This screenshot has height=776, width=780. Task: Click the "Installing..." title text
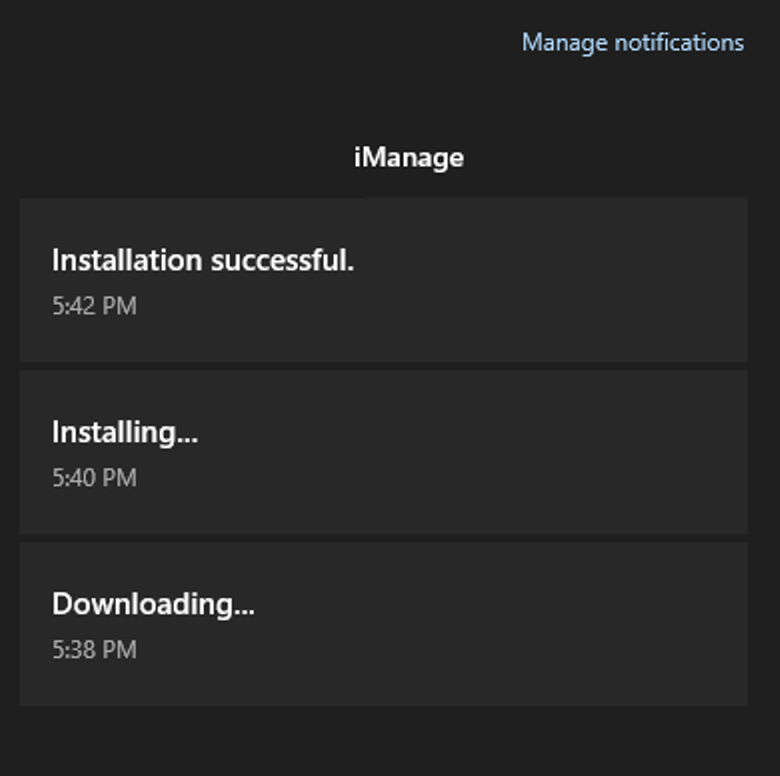pos(125,433)
